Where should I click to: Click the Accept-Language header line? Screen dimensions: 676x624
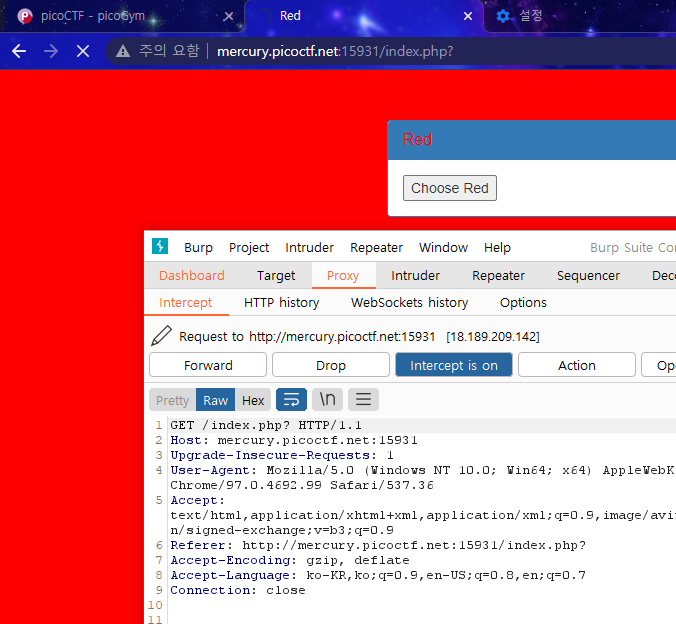[x=378, y=575]
